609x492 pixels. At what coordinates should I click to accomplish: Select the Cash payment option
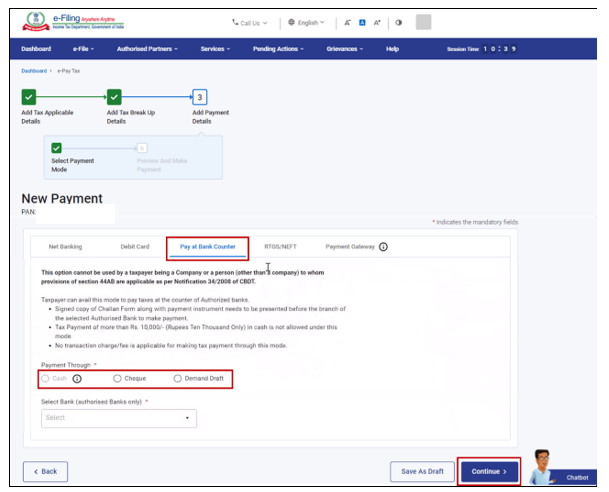click(46, 379)
